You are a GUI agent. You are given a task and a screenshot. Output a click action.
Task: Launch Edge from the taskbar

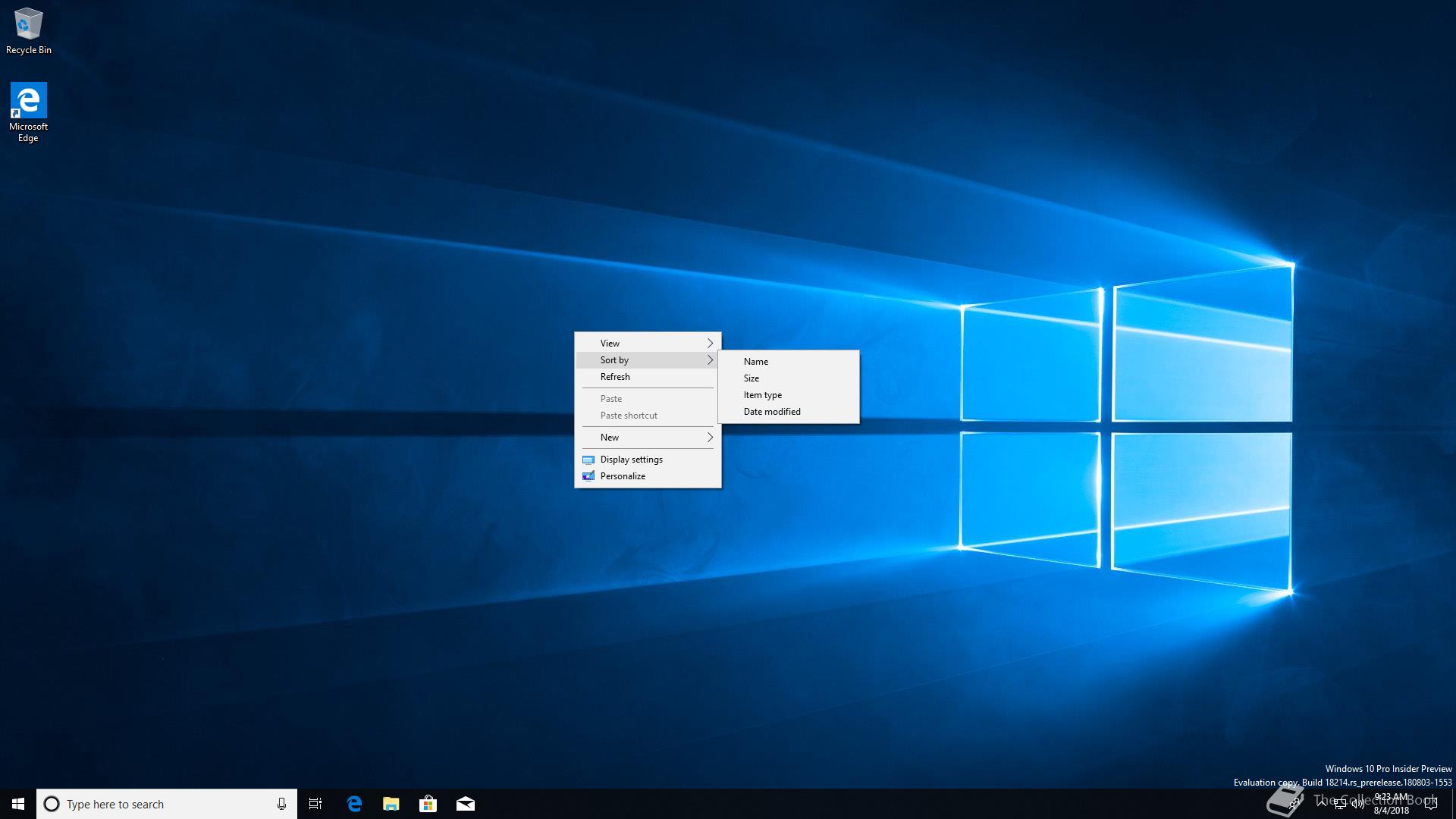tap(354, 804)
